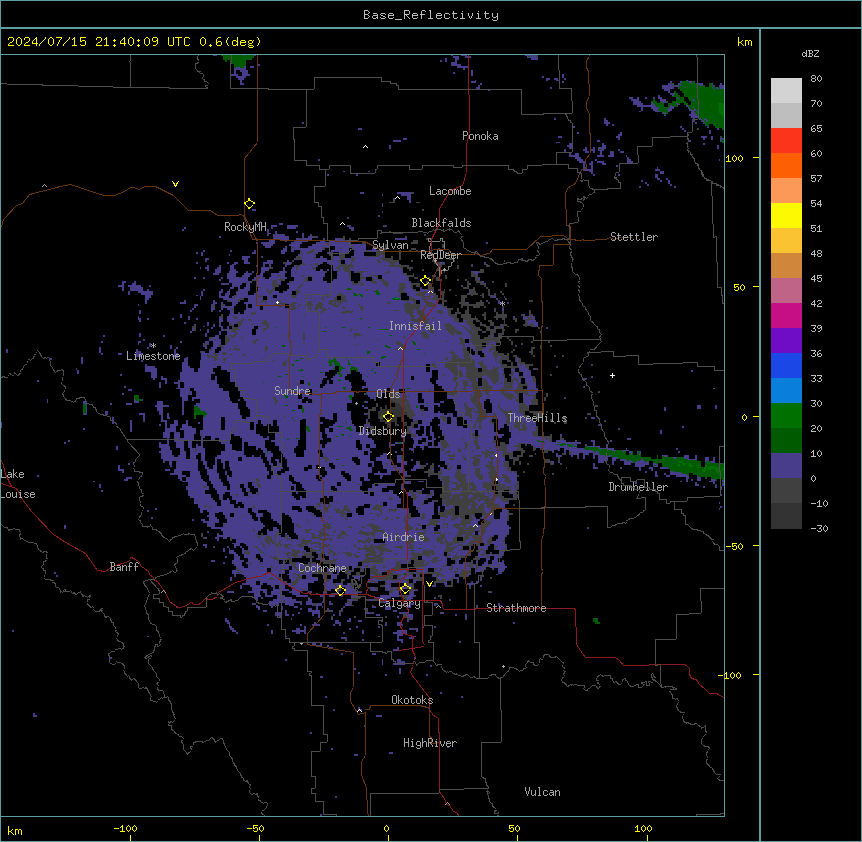Click the yellow V marker northwest of RockyMH

(175, 184)
